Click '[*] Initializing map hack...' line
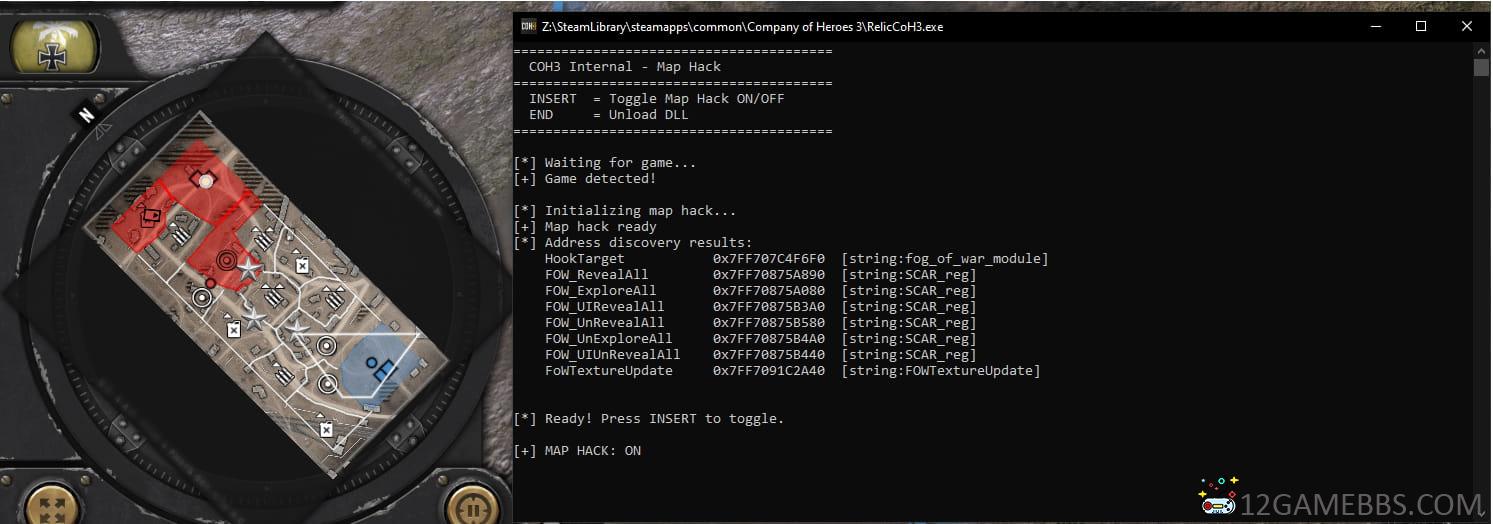1493x524 pixels. (x=625, y=211)
